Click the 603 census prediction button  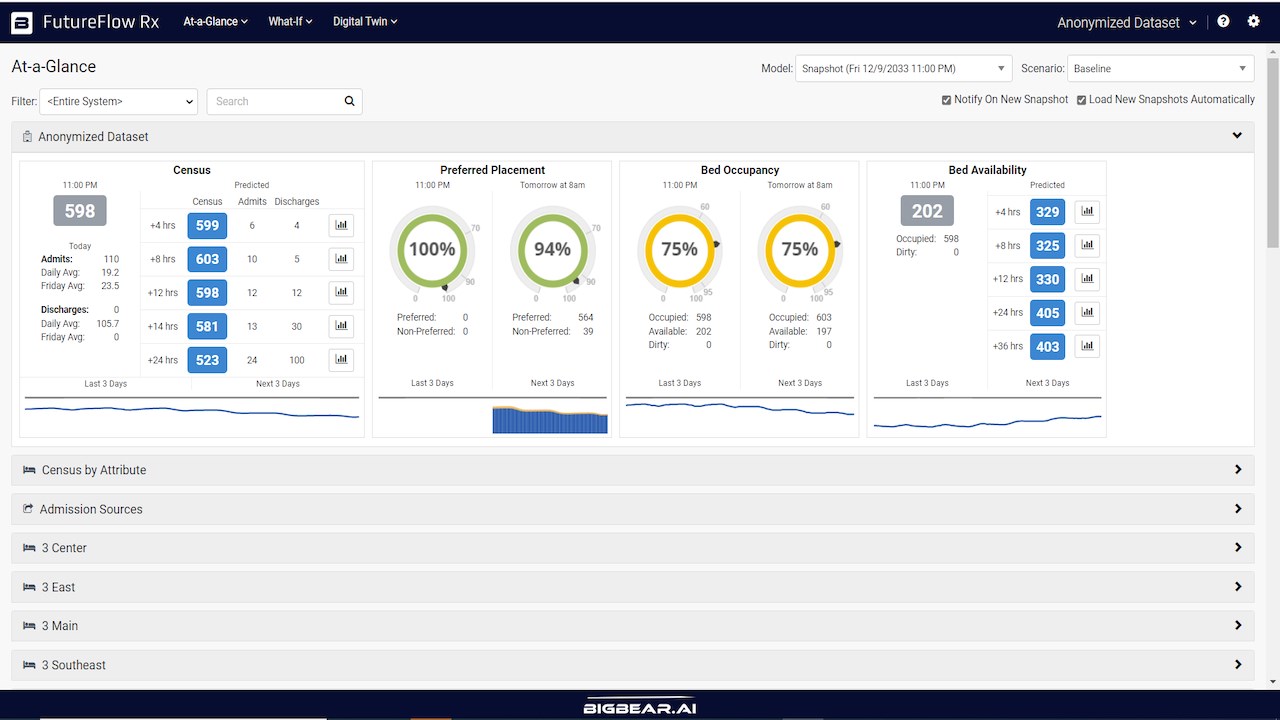pyautogui.click(x=207, y=259)
